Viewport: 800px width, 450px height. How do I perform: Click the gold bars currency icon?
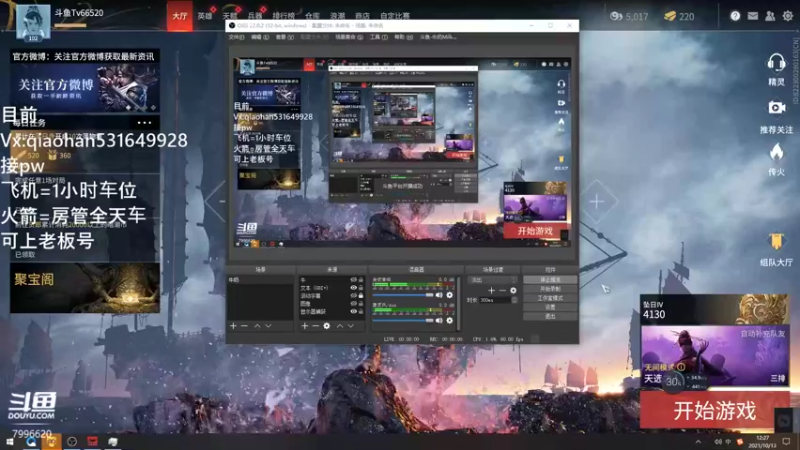click(670, 16)
